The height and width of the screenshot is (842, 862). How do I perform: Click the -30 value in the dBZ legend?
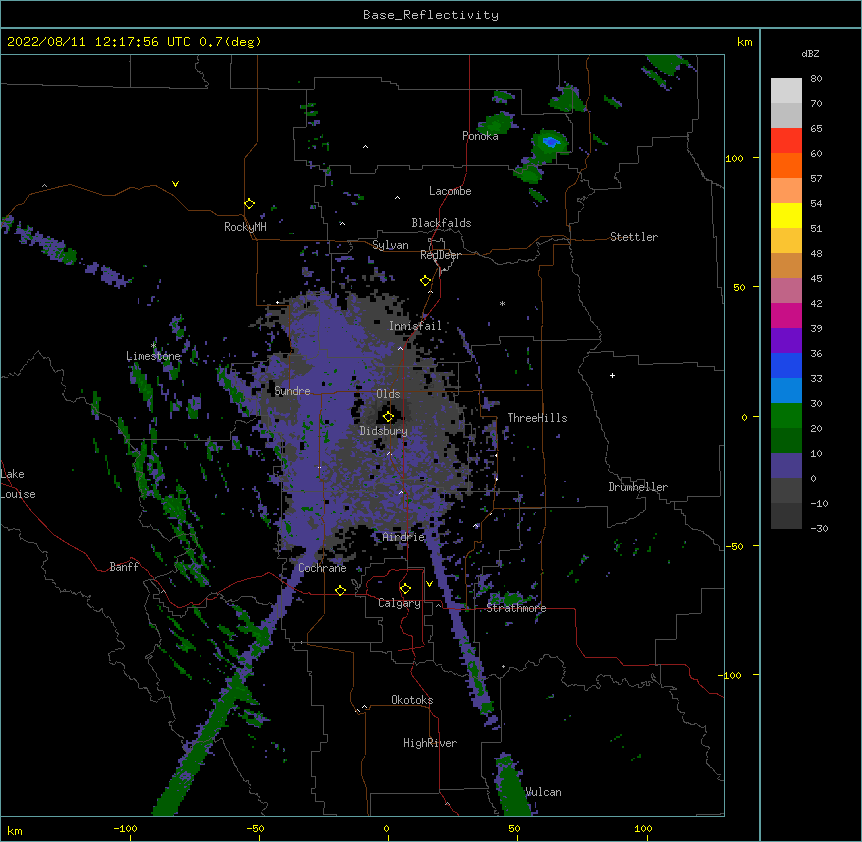[819, 528]
